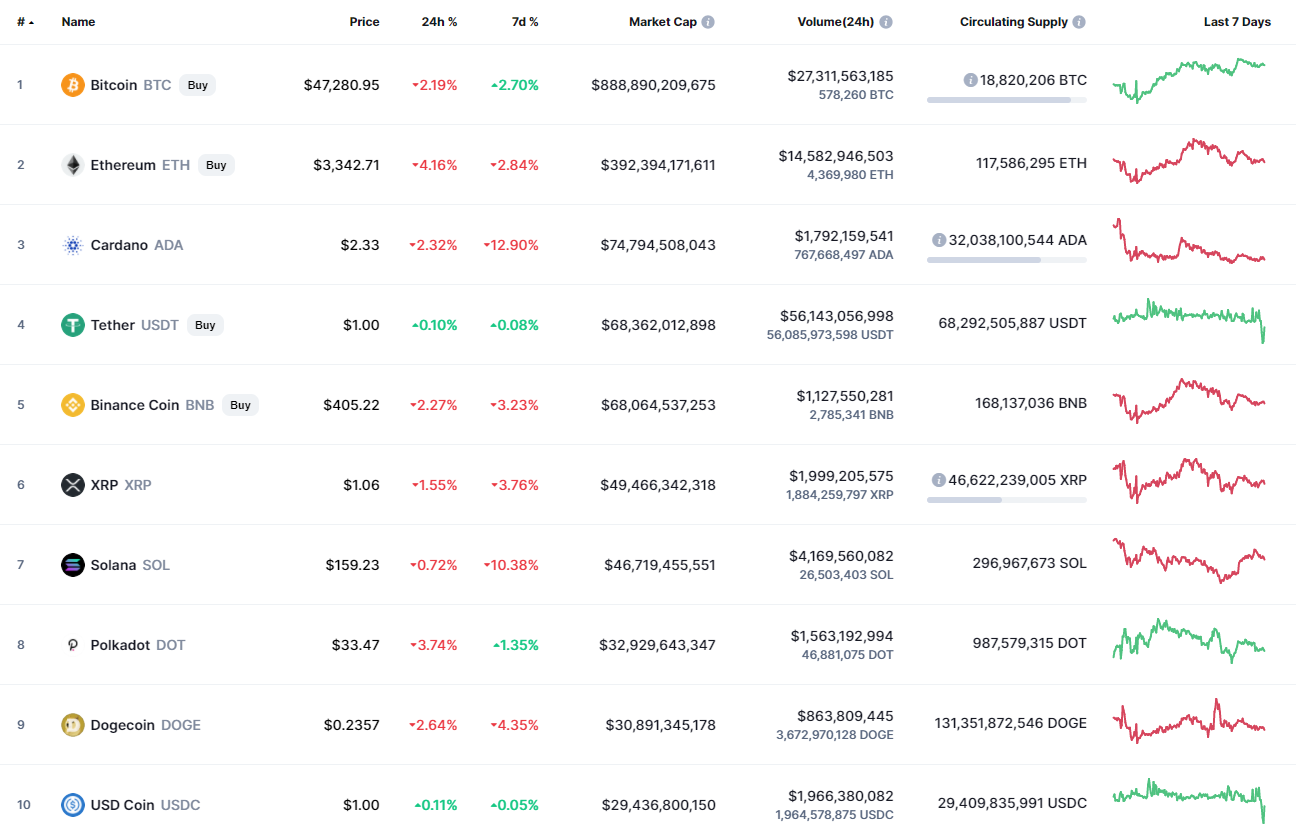Open Bitcoin's 7-day sparkline chart
Screen dimensions: 1296x838
point(1189,80)
